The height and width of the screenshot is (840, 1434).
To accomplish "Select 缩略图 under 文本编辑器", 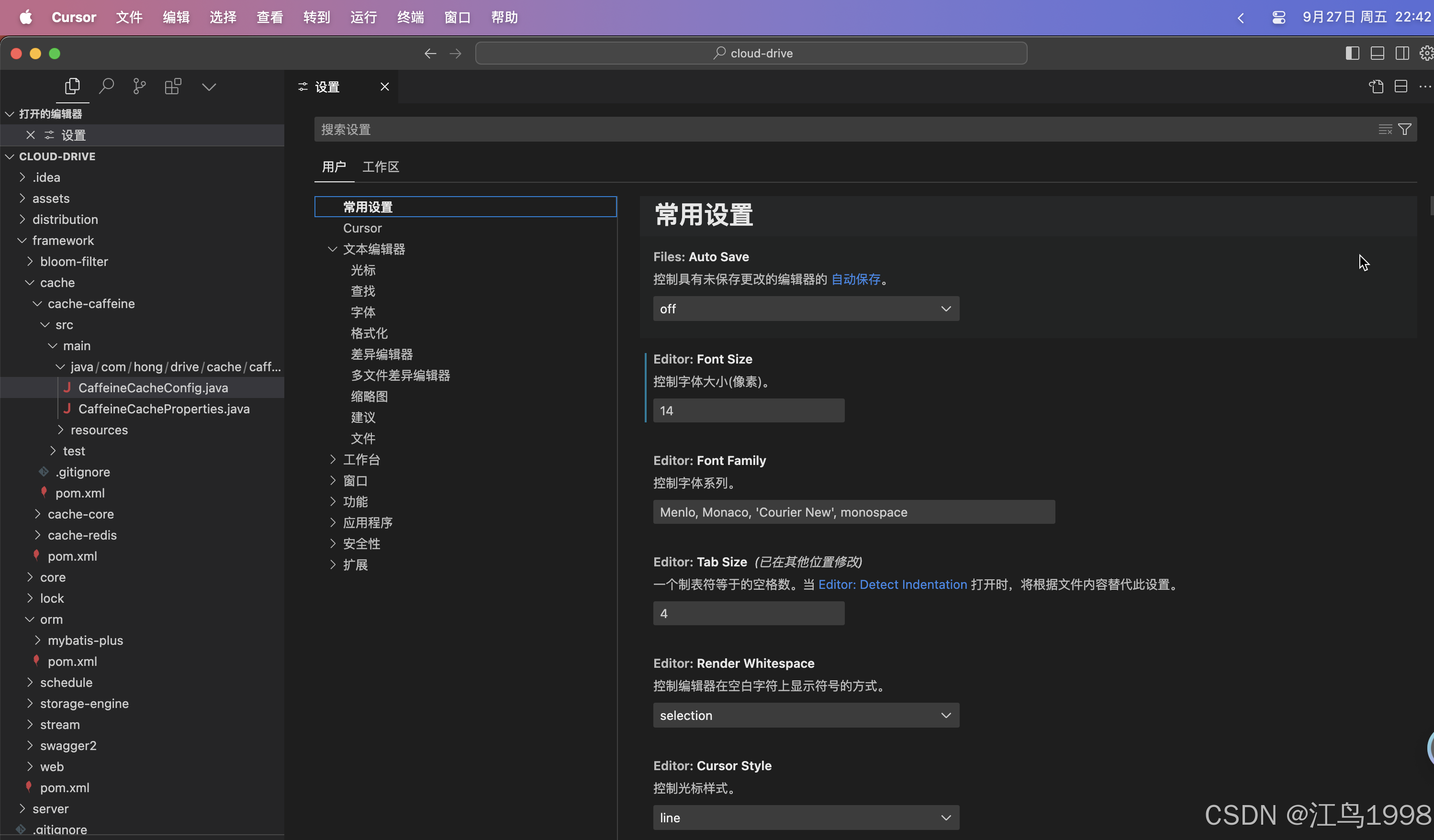I will pyautogui.click(x=370, y=397).
